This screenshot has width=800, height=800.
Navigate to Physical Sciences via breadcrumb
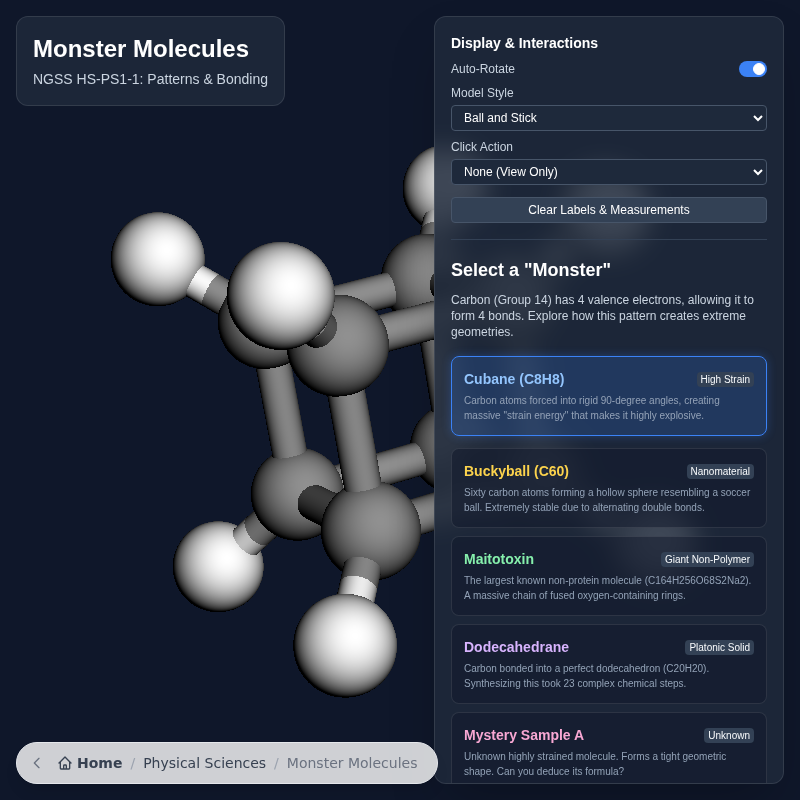(x=205, y=763)
